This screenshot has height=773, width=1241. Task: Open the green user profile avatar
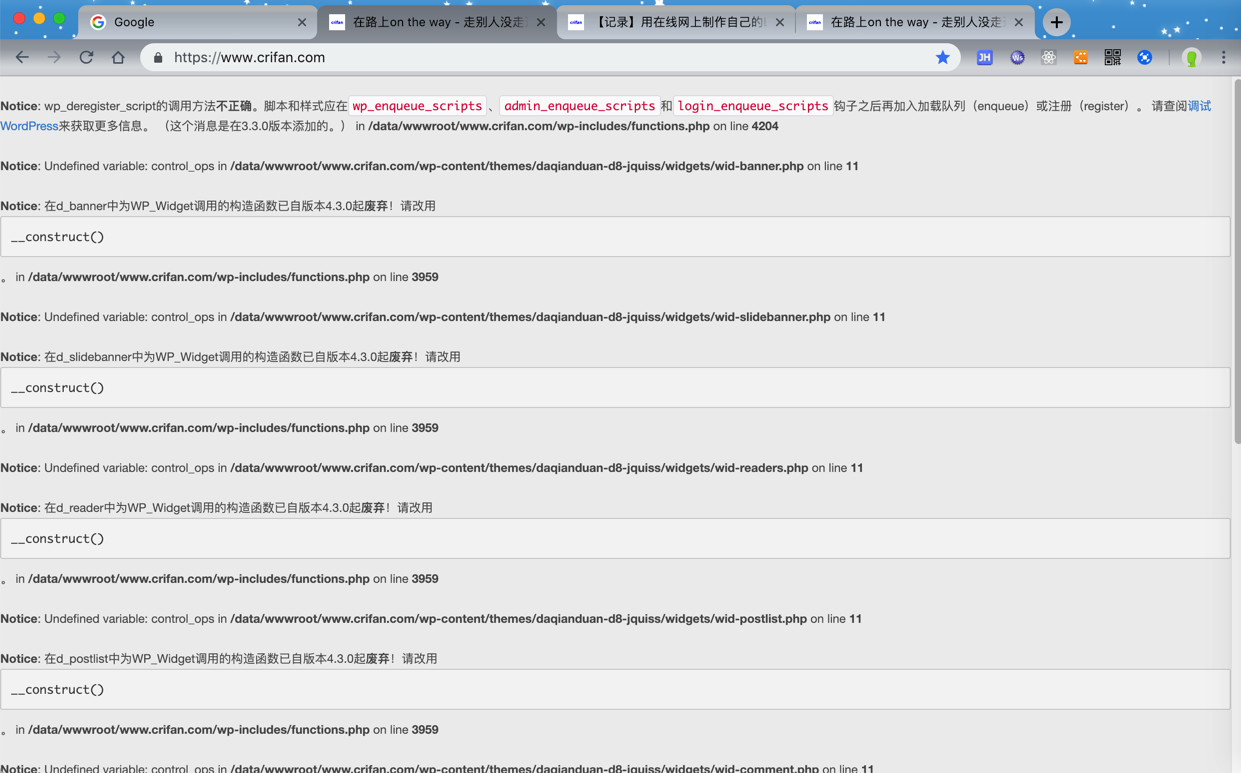pos(1191,58)
